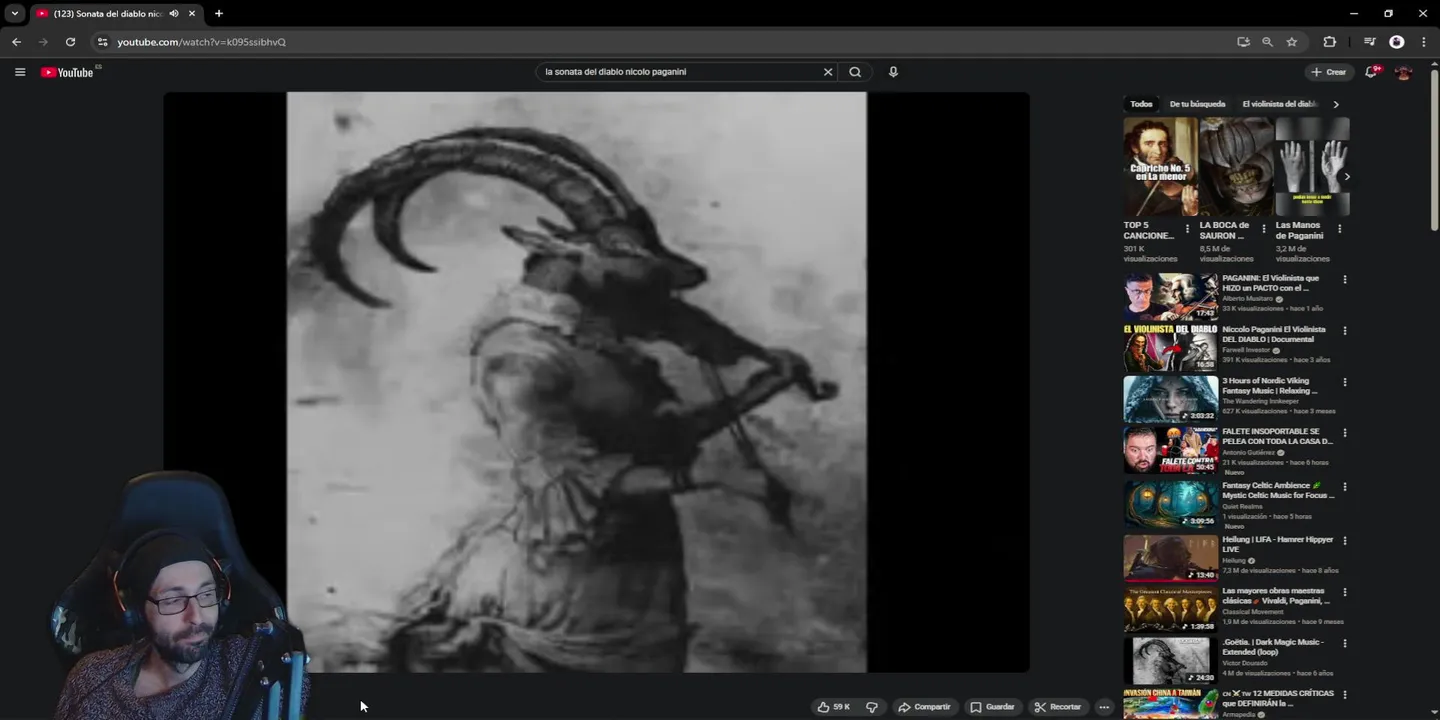Run search with the magnifier button
Screen dimensions: 1440x720
tap(855, 72)
